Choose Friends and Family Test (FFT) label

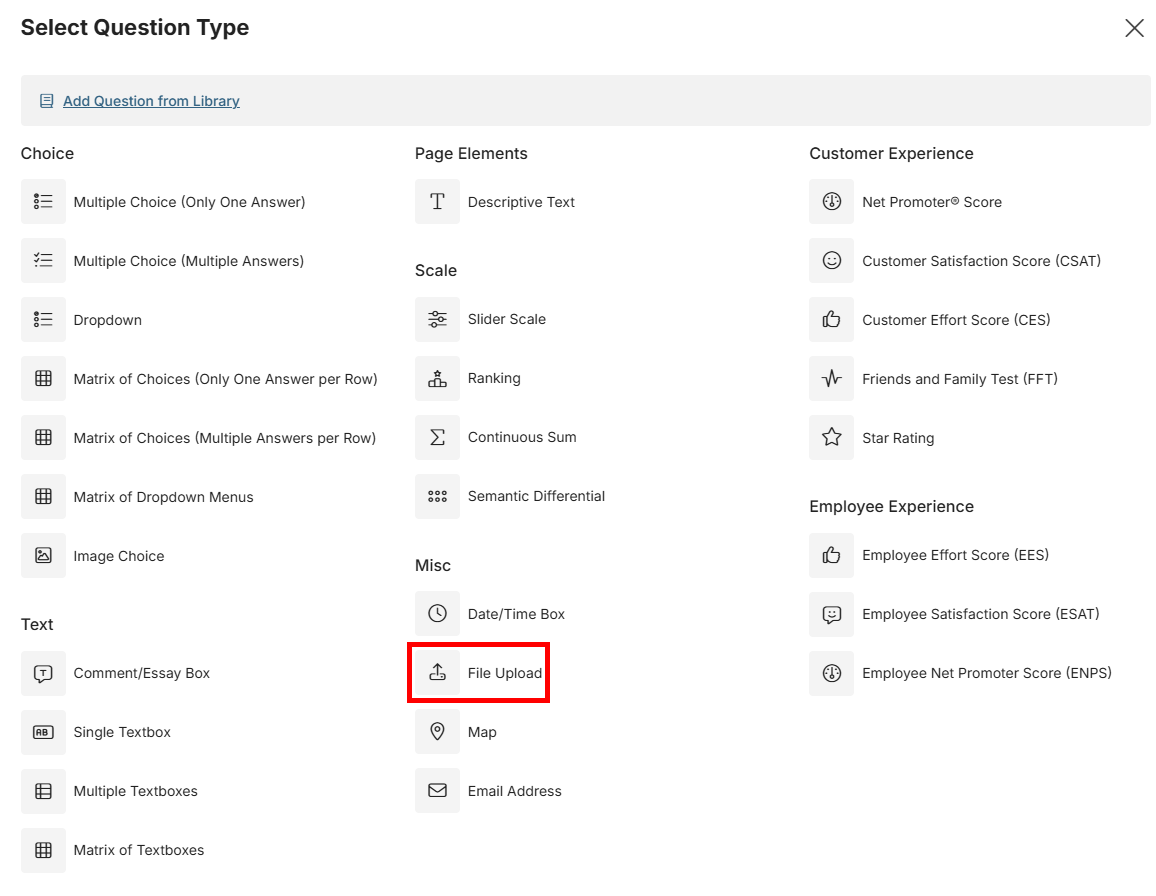pos(960,379)
